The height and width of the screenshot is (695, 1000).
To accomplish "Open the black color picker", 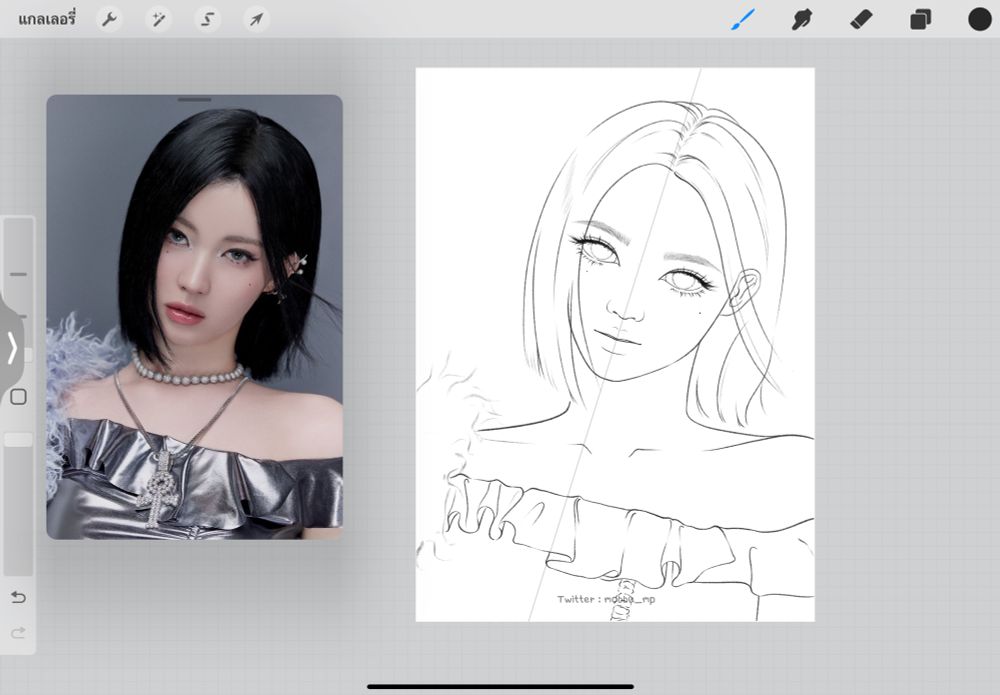I will click(980, 19).
